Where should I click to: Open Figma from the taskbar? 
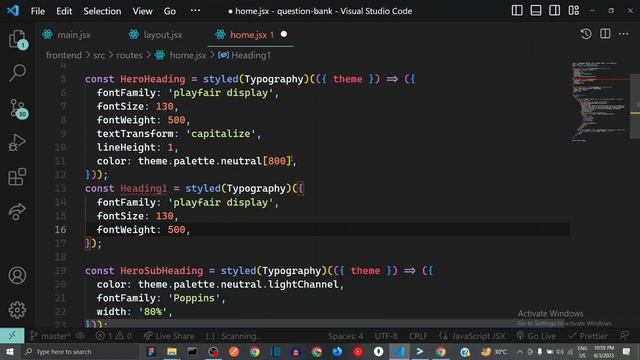(x=151, y=351)
